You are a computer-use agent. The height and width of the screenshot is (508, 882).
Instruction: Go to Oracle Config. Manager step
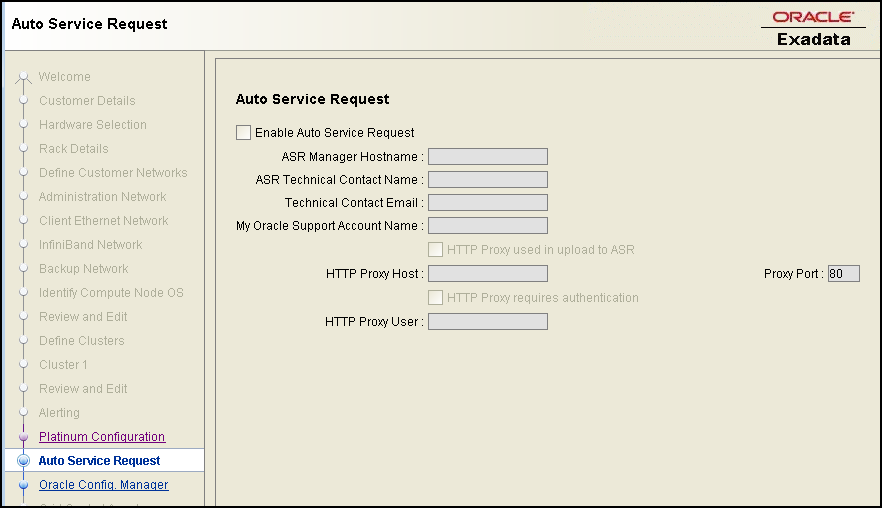click(x=104, y=484)
